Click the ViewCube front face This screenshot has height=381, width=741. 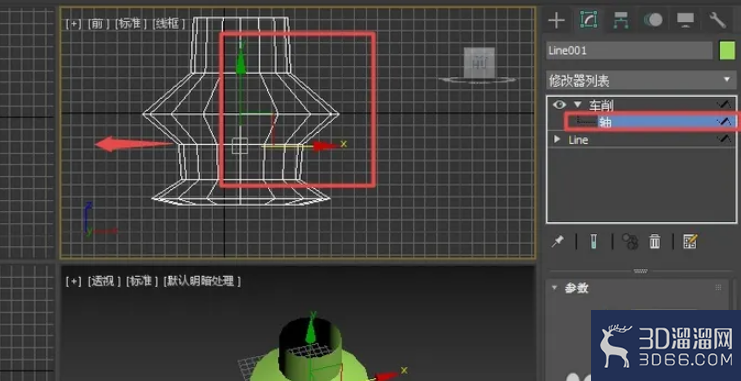click(479, 62)
